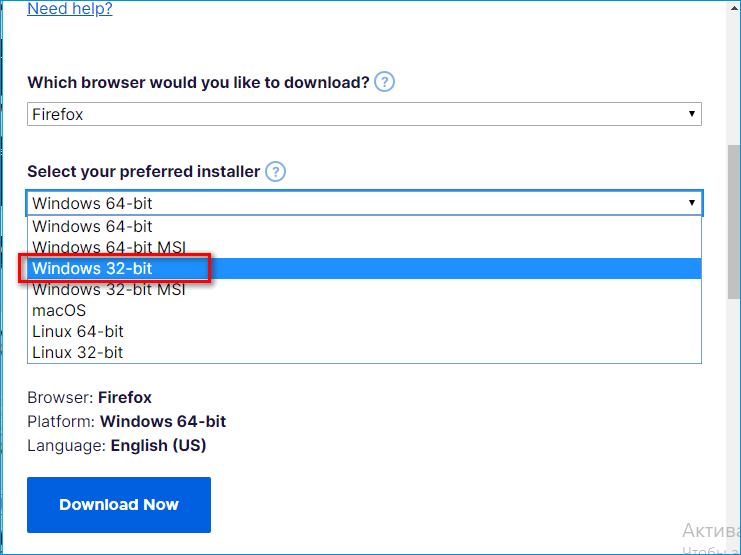
Task: Choose macOS from the installer list
Action: [x=59, y=311]
